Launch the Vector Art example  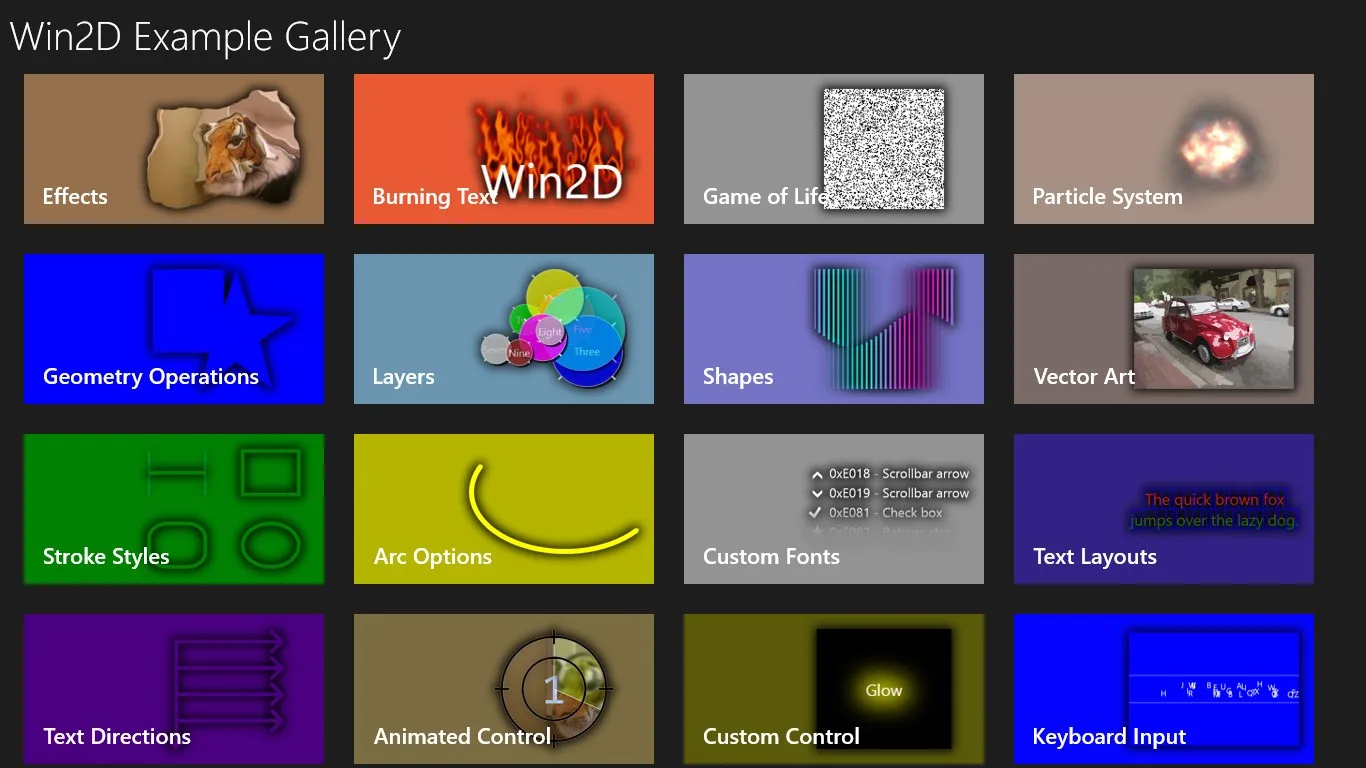[1164, 329]
